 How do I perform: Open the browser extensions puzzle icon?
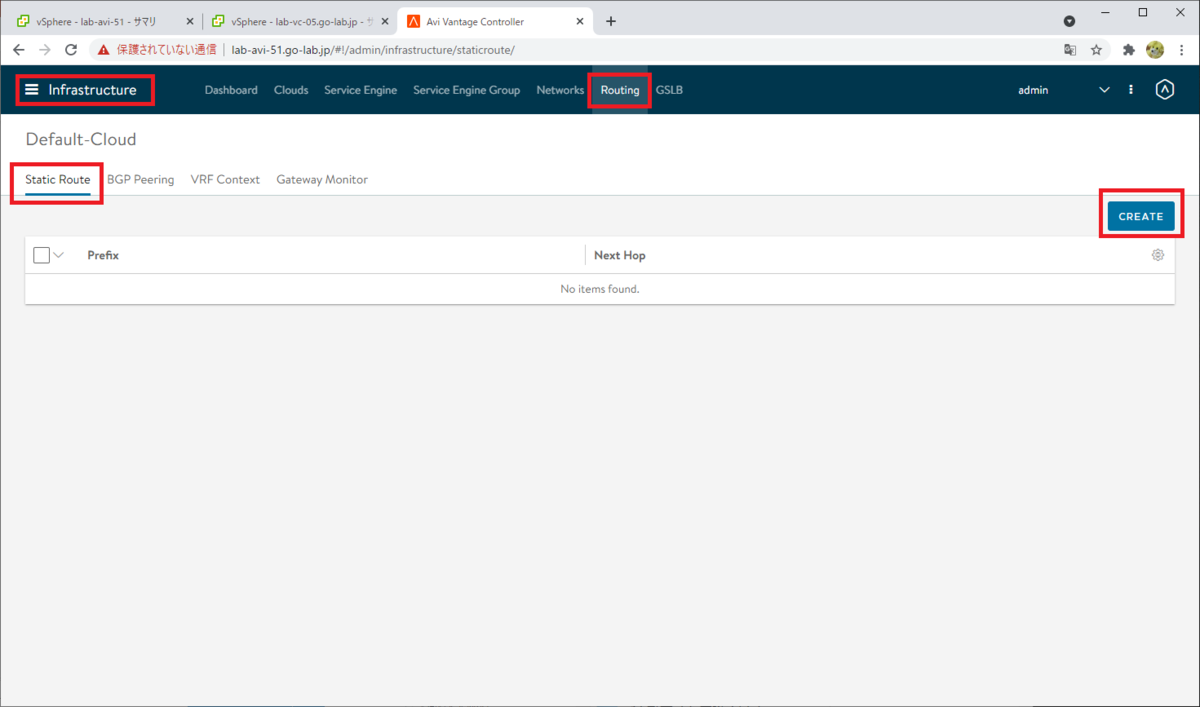click(1129, 49)
